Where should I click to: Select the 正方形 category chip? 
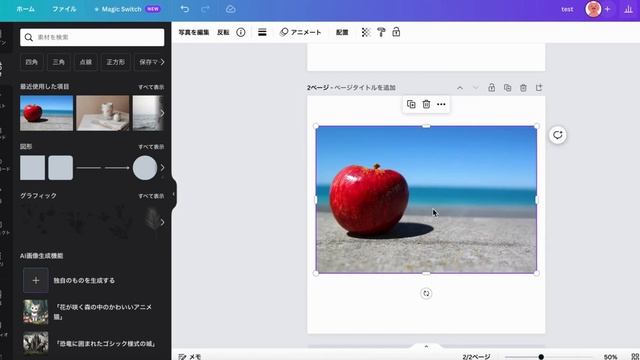[x=116, y=62]
